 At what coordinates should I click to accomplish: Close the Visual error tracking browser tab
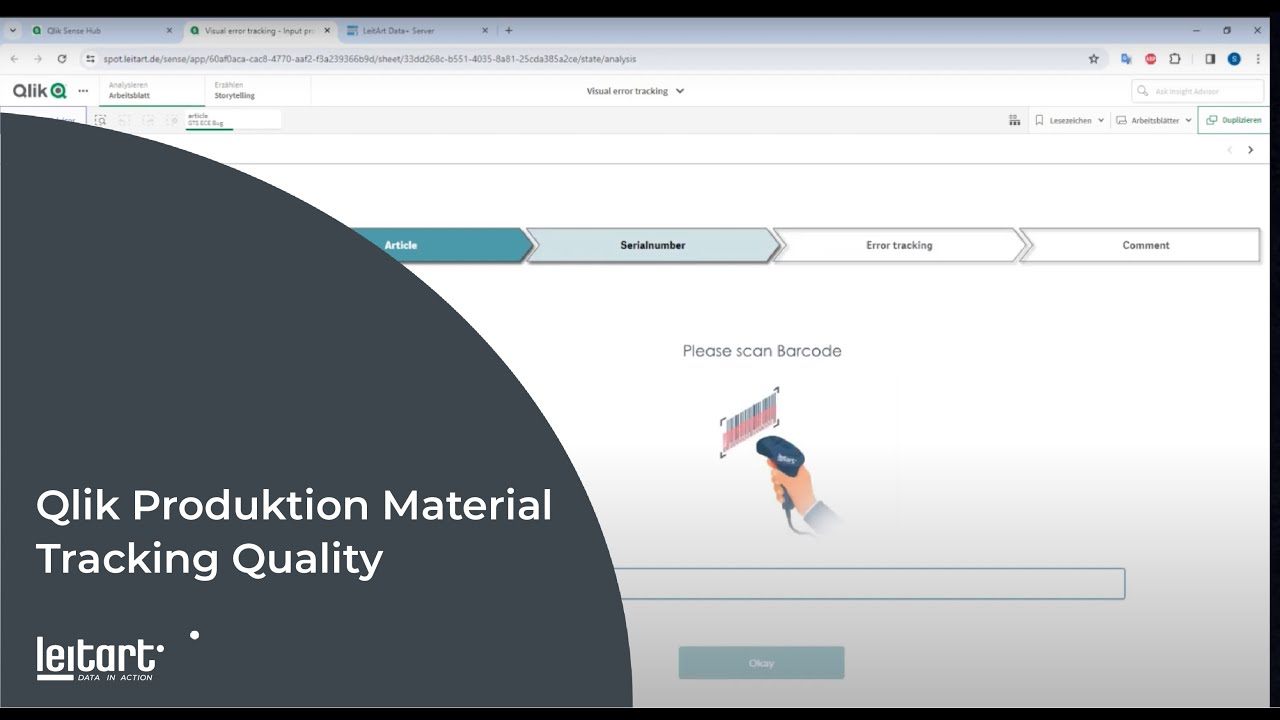point(327,31)
